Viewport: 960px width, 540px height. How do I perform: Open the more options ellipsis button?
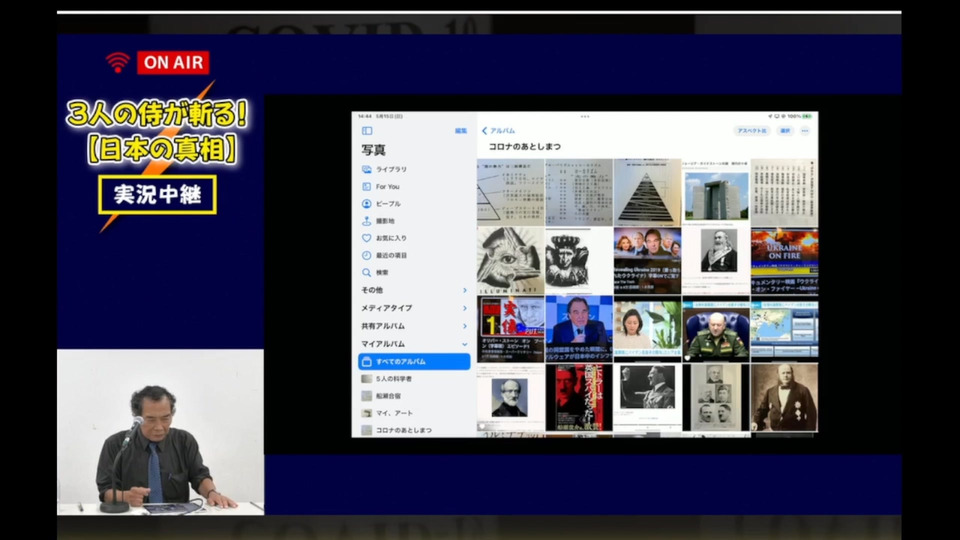(805, 130)
